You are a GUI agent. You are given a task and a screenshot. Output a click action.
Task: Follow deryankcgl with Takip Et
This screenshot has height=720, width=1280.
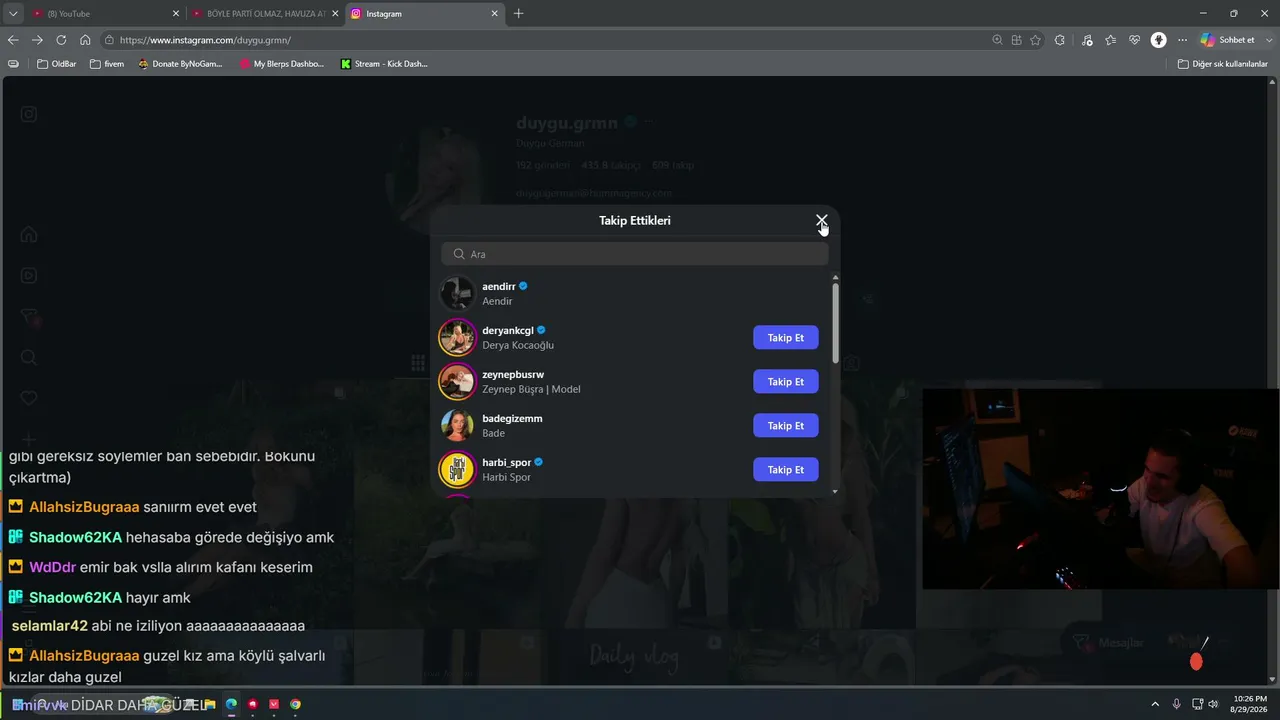tap(785, 338)
